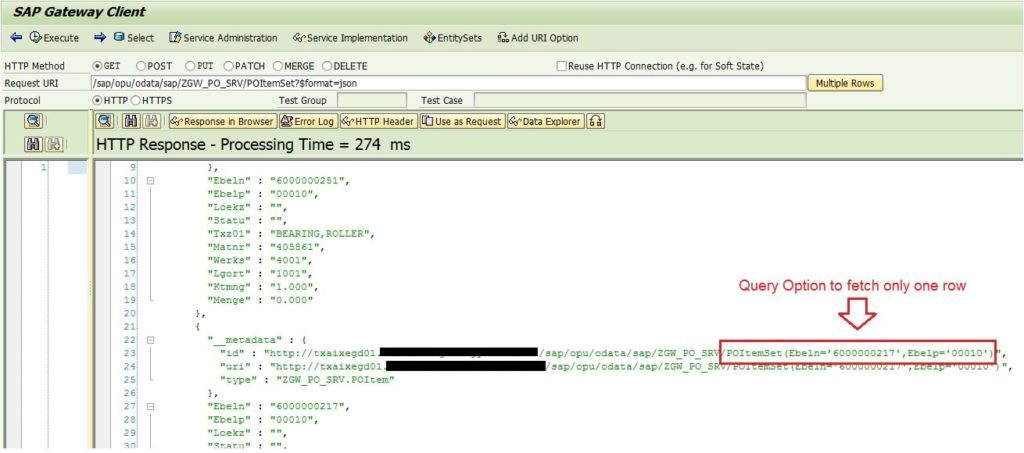Collapse the __metadata node at line 22
The image size is (1024, 453).
coord(151,340)
